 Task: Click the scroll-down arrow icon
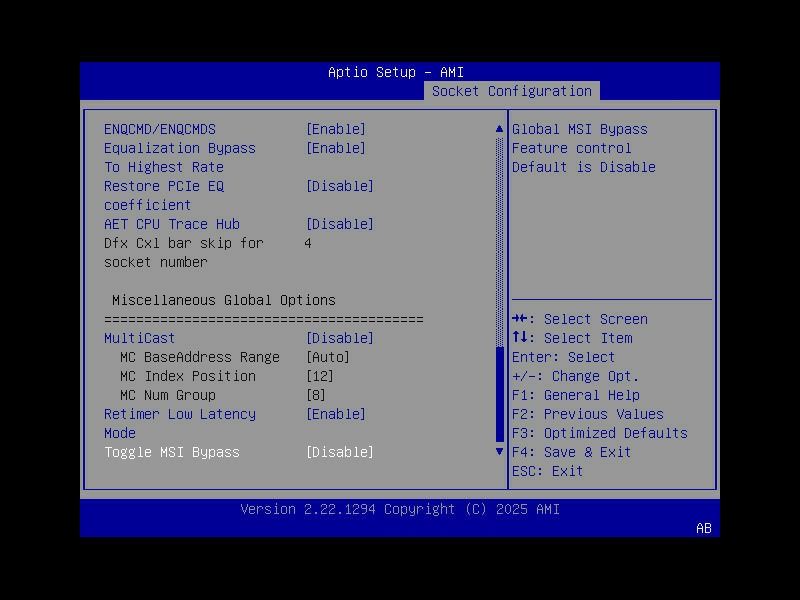click(x=497, y=452)
